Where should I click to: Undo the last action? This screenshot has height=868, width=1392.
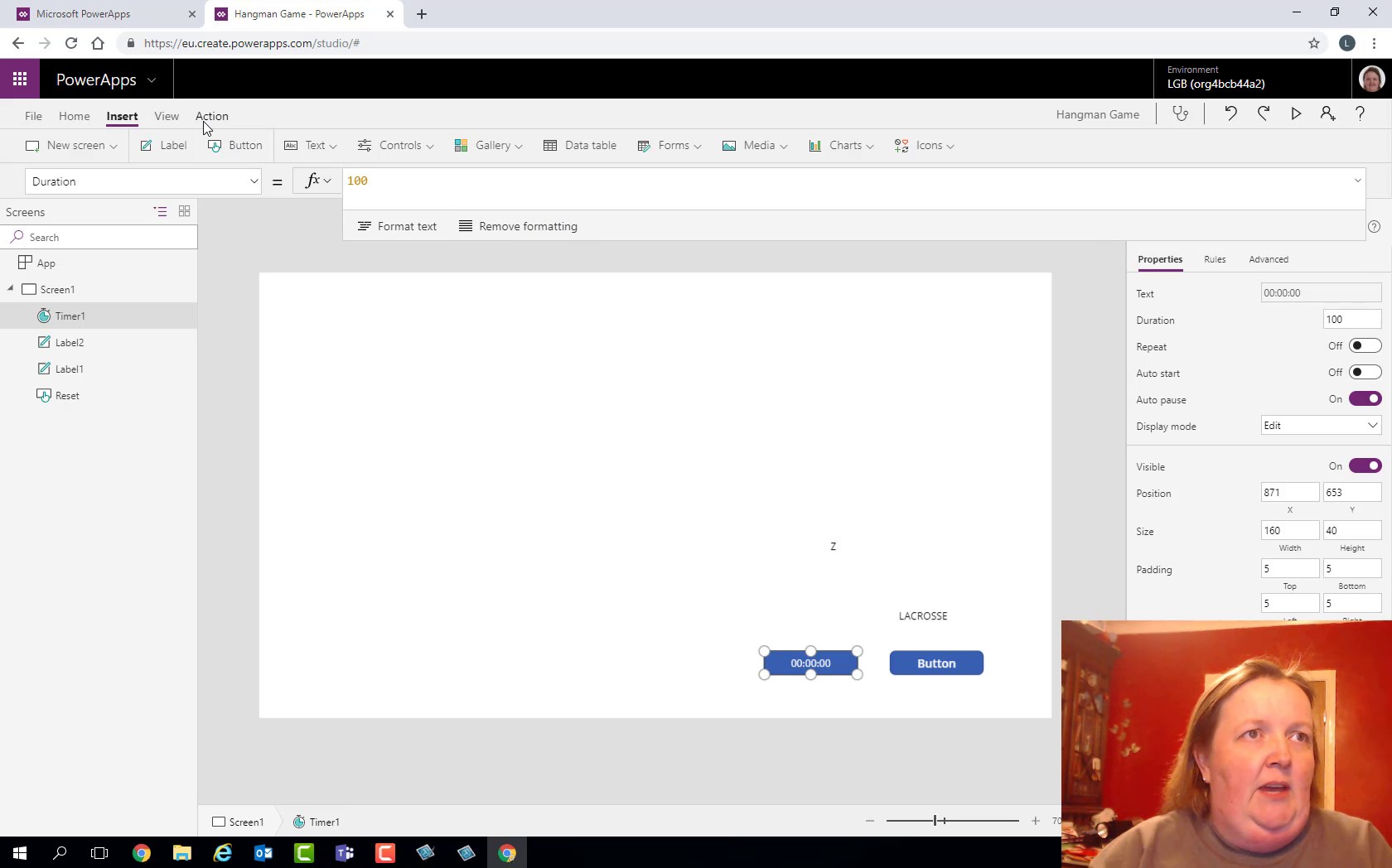(1230, 114)
